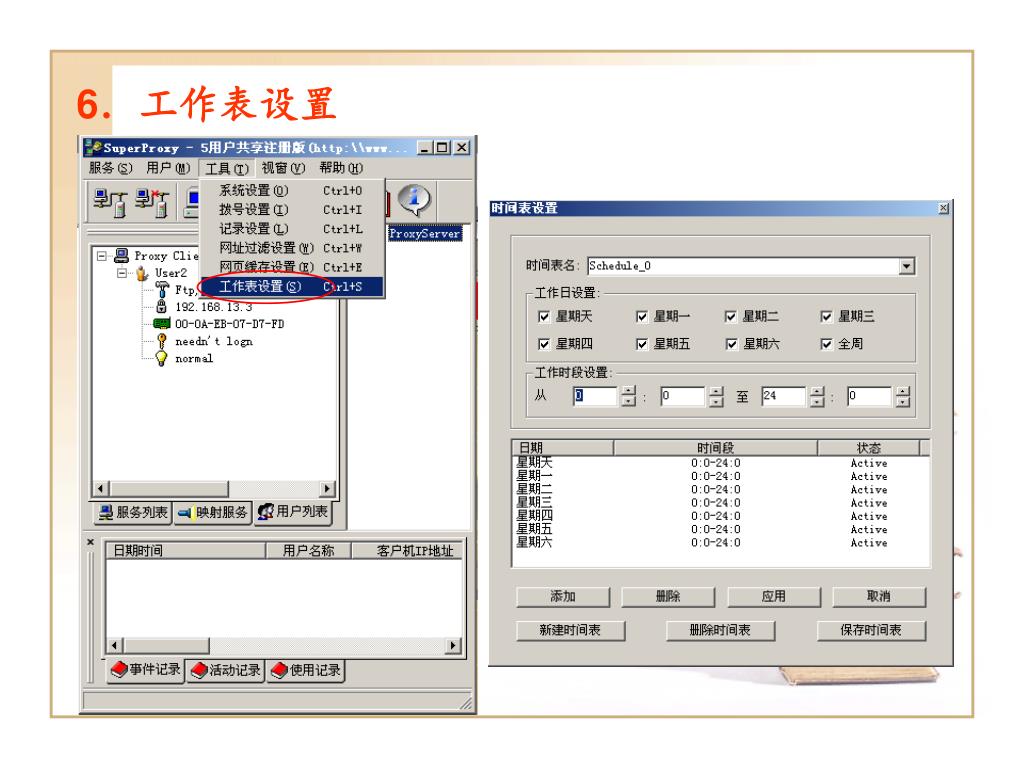The width and height of the screenshot is (1024, 768).
Task: Choose 拨号设置(I) menu entry
Action: [x=292, y=210]
